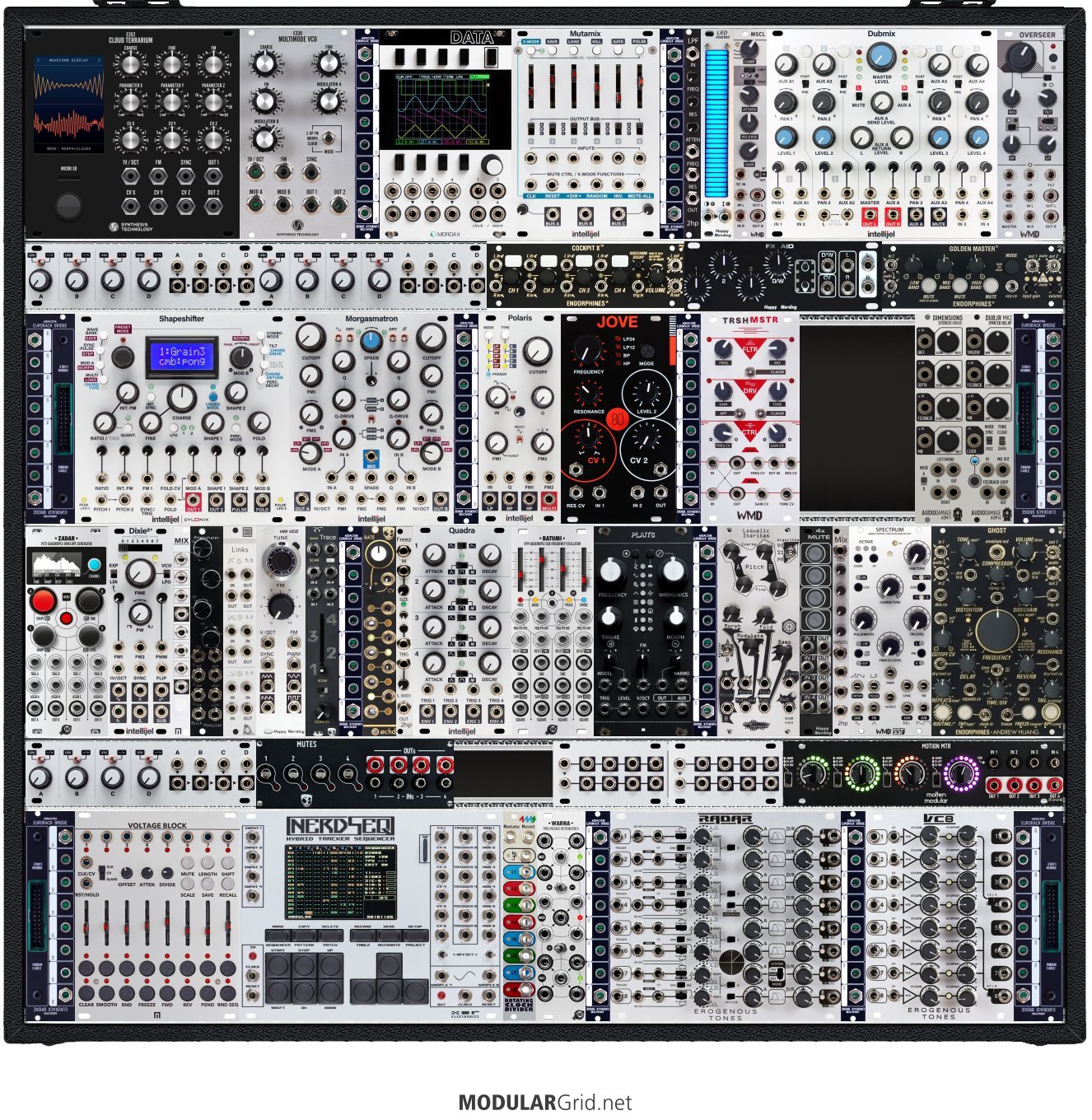The image size is (1092, 1120).
Task: Click the NerdSeq PROJECT button
Action: 415,936
